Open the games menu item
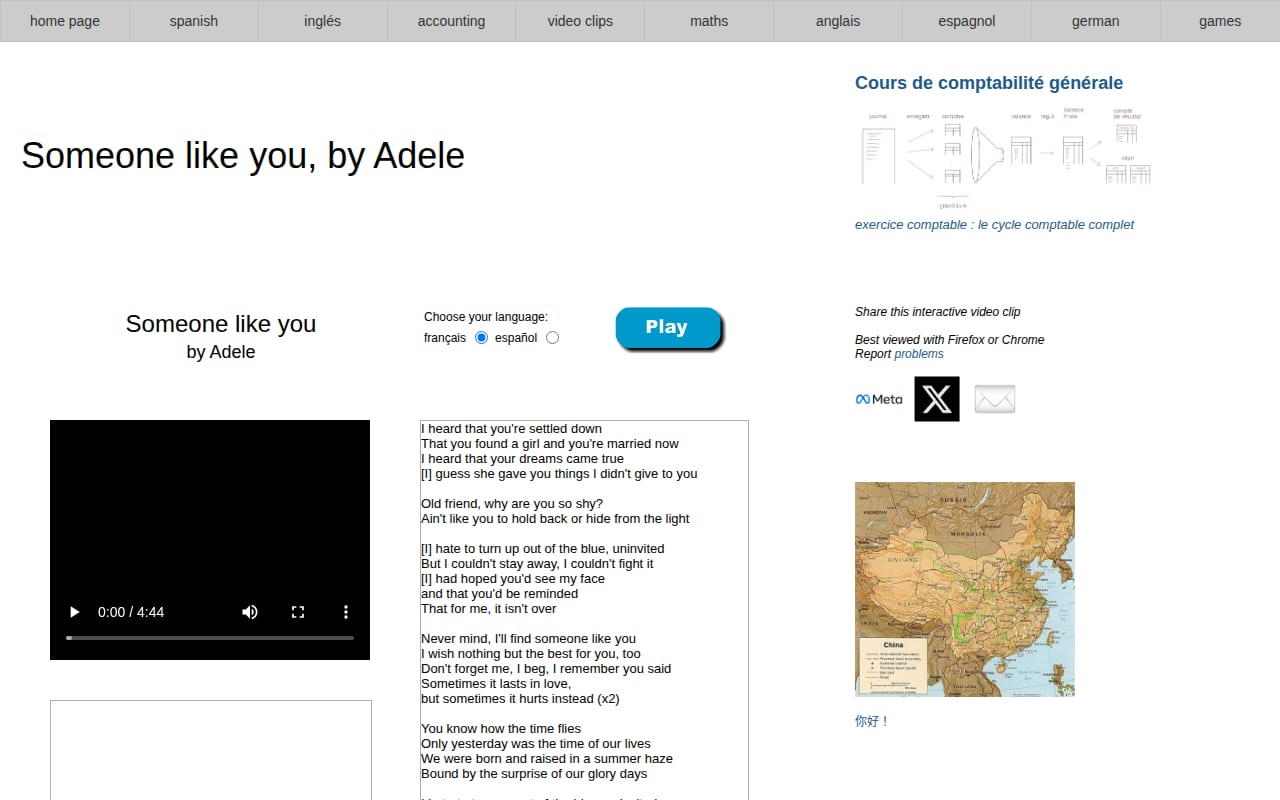 coord(1220,21)
